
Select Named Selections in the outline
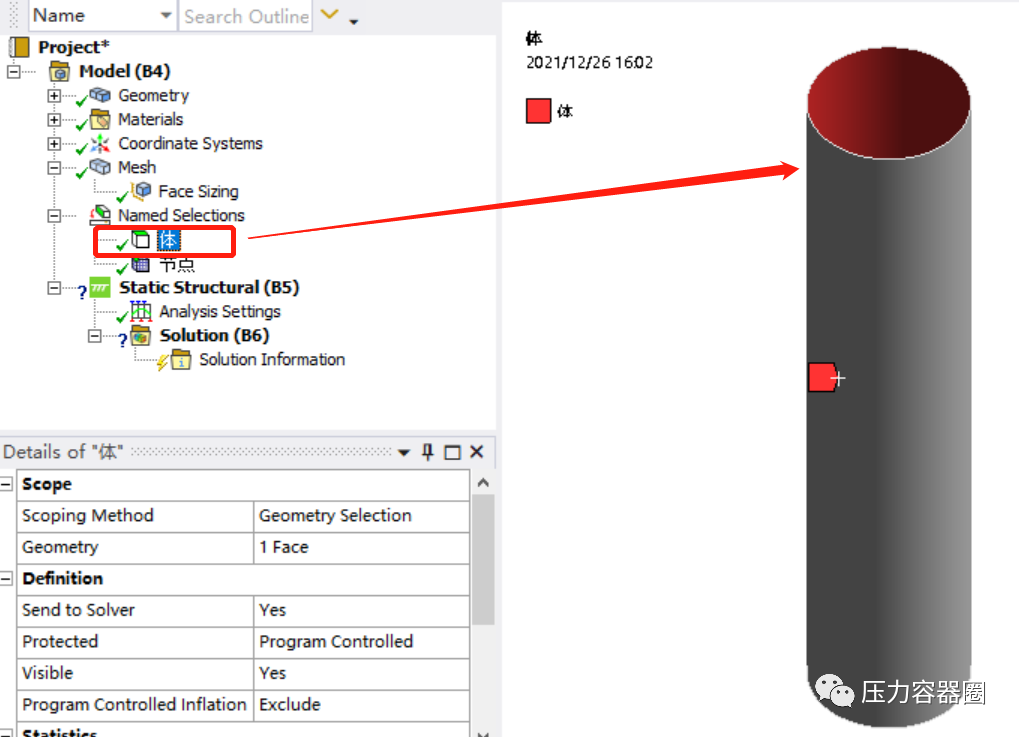point(181,215)
